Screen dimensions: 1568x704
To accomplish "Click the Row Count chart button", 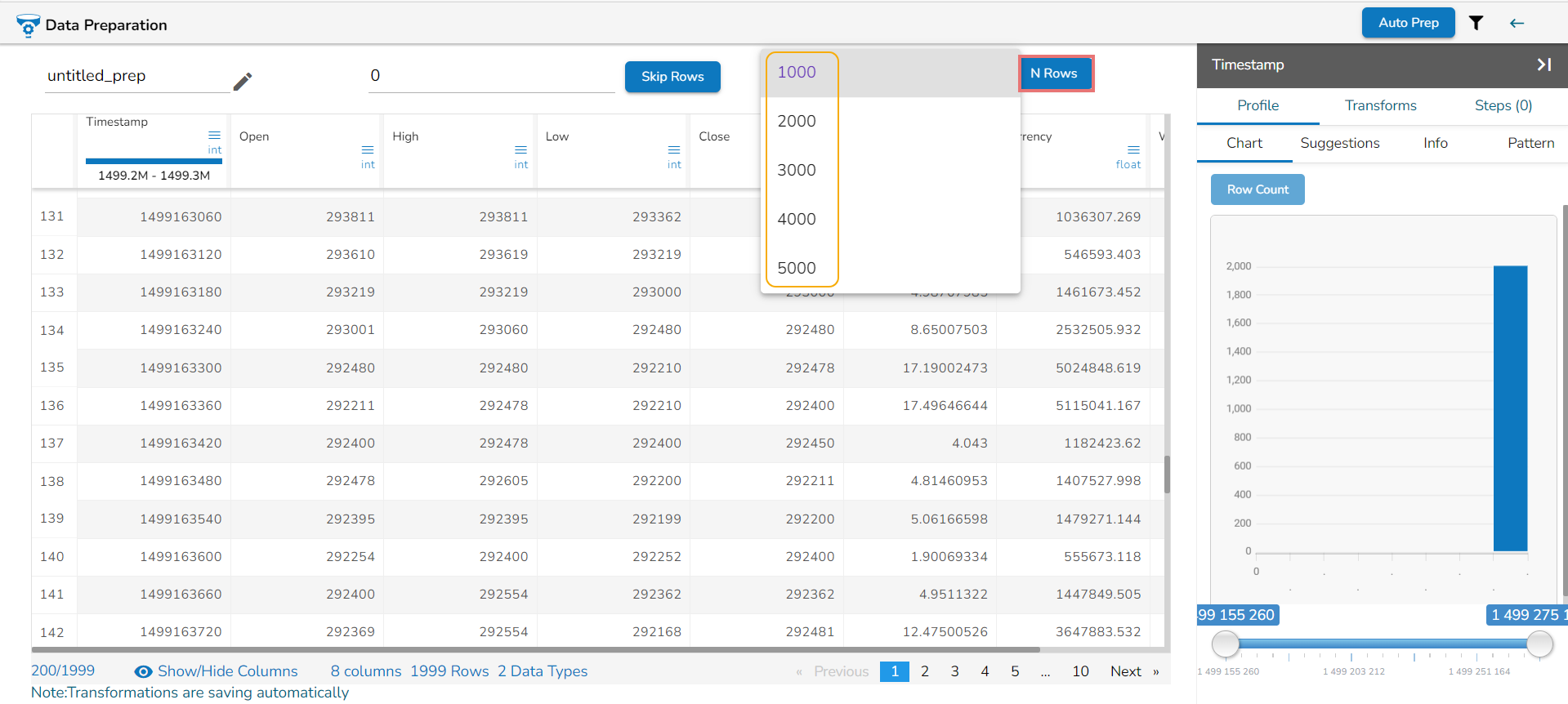I will [1257, 189].
